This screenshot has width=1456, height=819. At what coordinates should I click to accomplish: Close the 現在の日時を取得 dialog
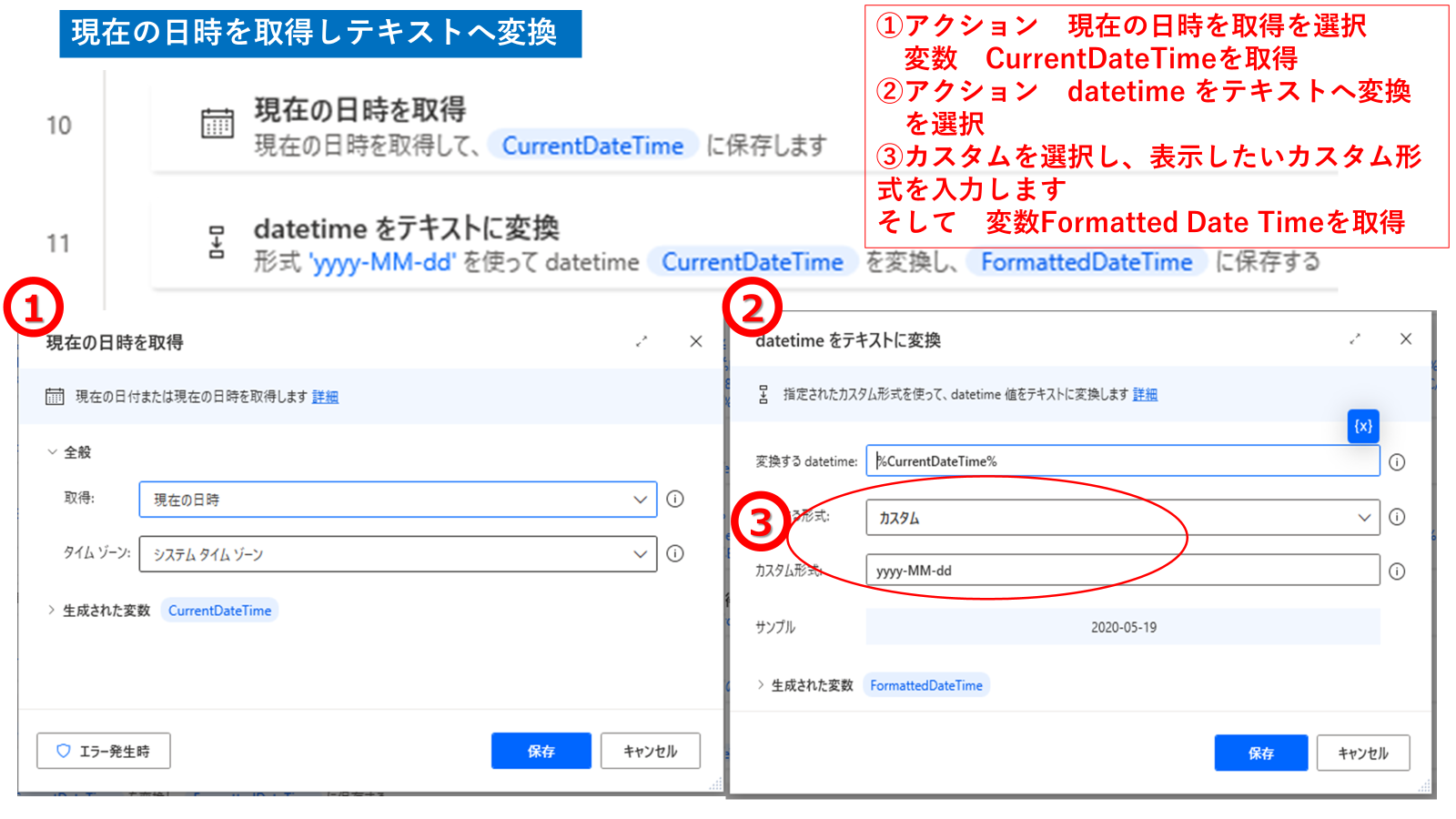(696, 341)
